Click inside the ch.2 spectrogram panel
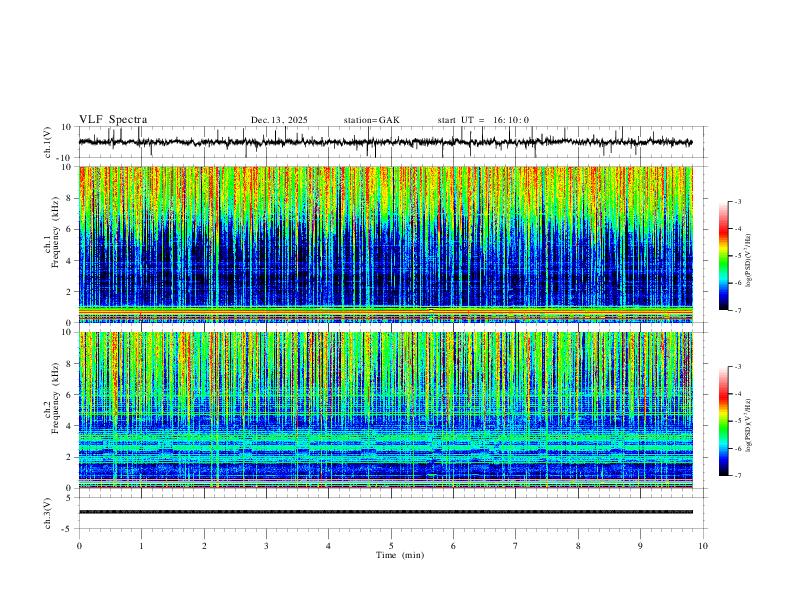Screen dimensions: 792x612 coord(385,410)
